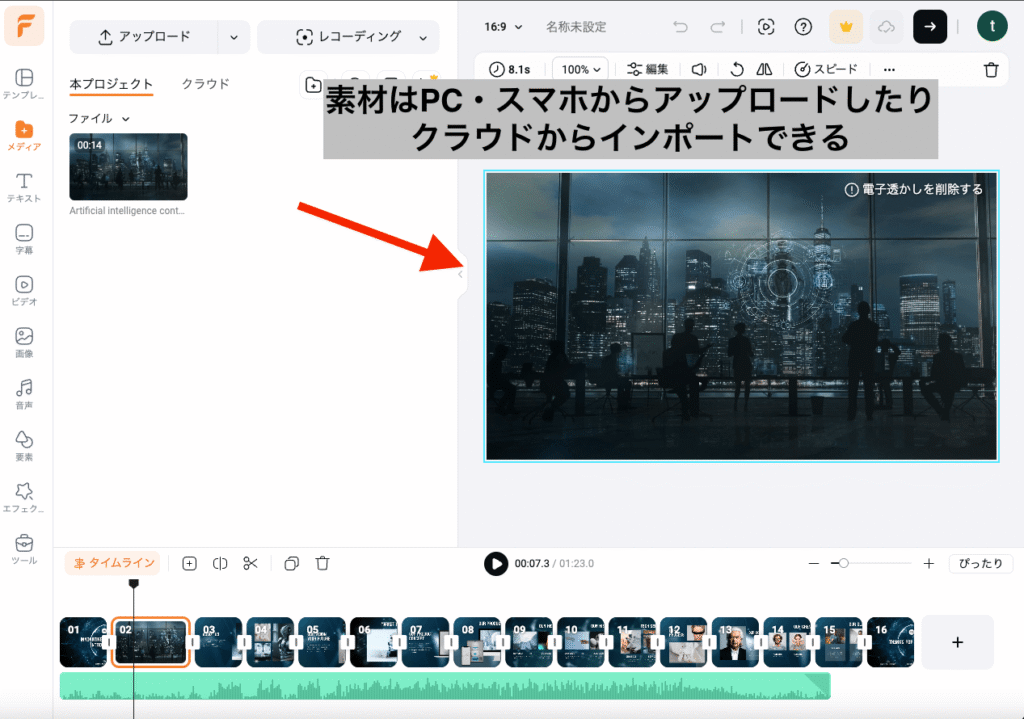Viewport: 1024px width, 719px height.
Task: Select the メディア media sidebar icon
Action: (x=24, y=136)
